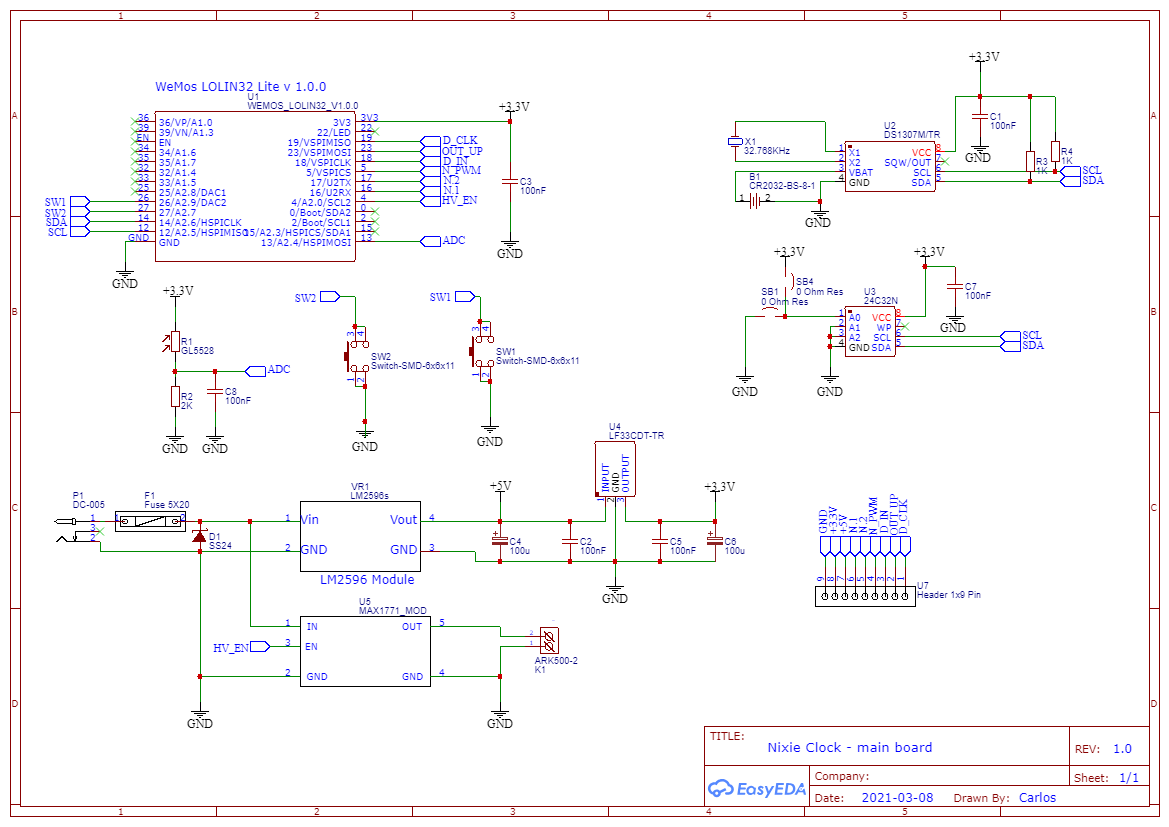The image size is (1169, 827).
Task: Click the B1 CR2032 battery symbol
Action: (755, 201)
